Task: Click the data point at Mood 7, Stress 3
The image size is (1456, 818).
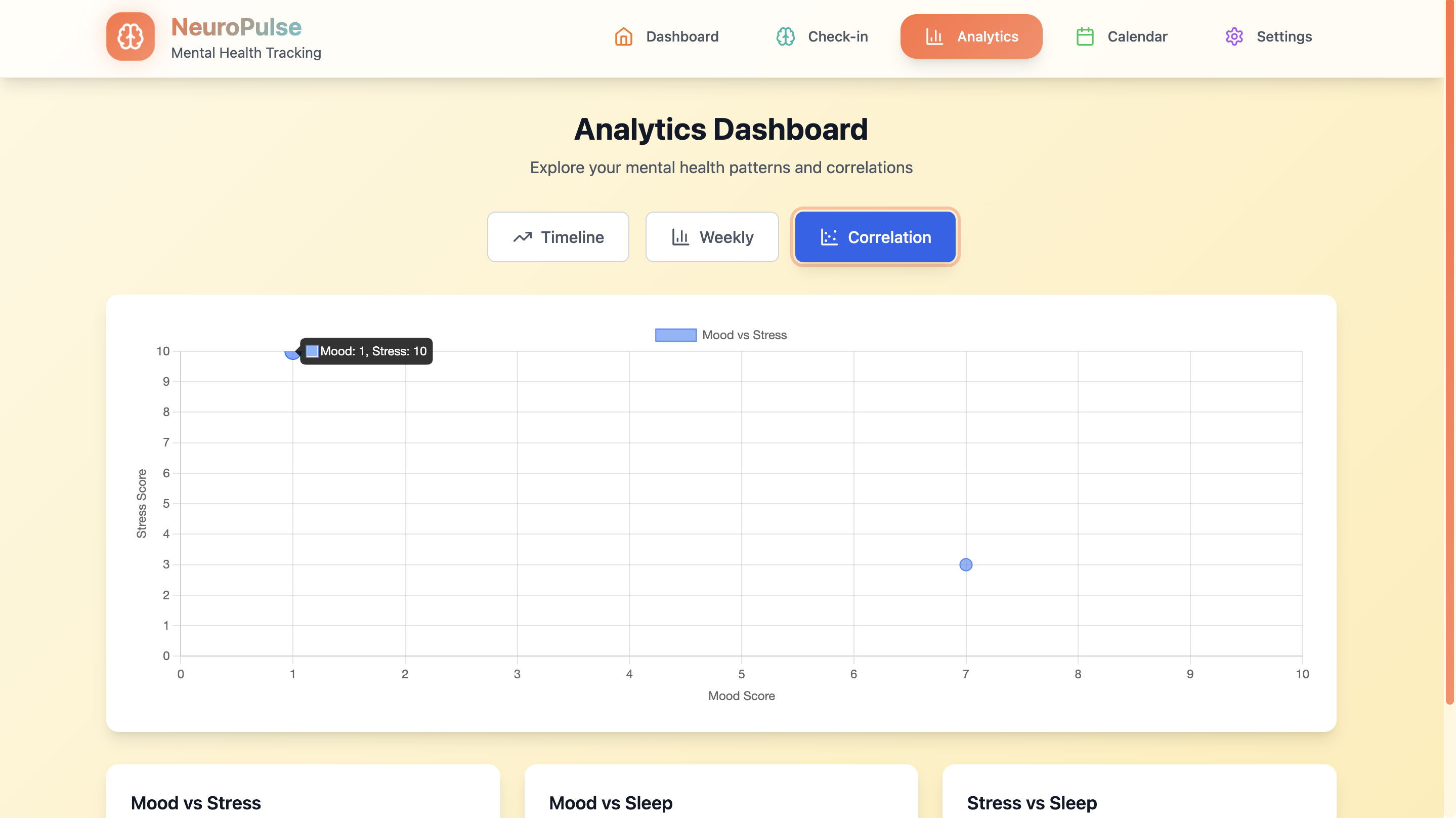Action: tap(965, 564)
